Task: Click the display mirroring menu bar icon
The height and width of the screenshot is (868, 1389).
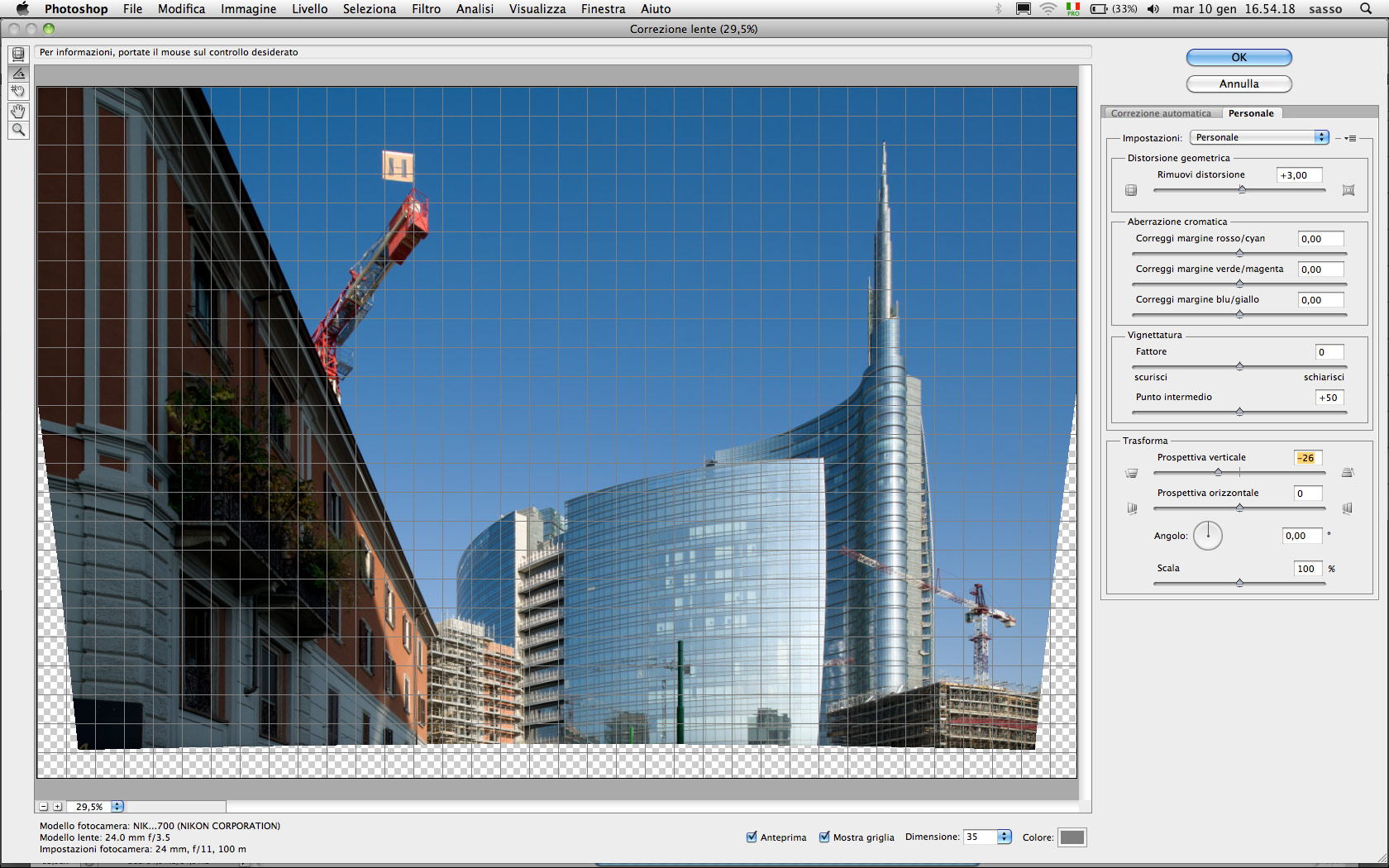Action: 1024,9
